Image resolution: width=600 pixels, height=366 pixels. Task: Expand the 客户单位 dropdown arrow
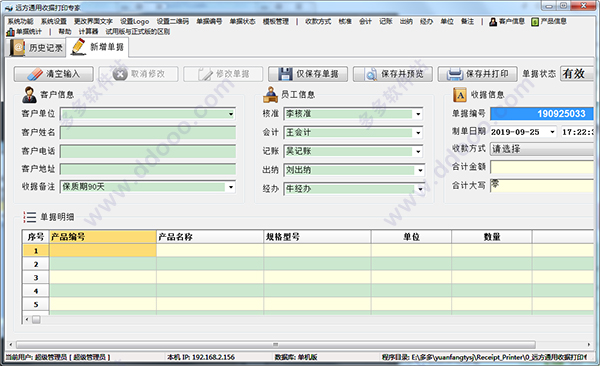coord(231,114)
